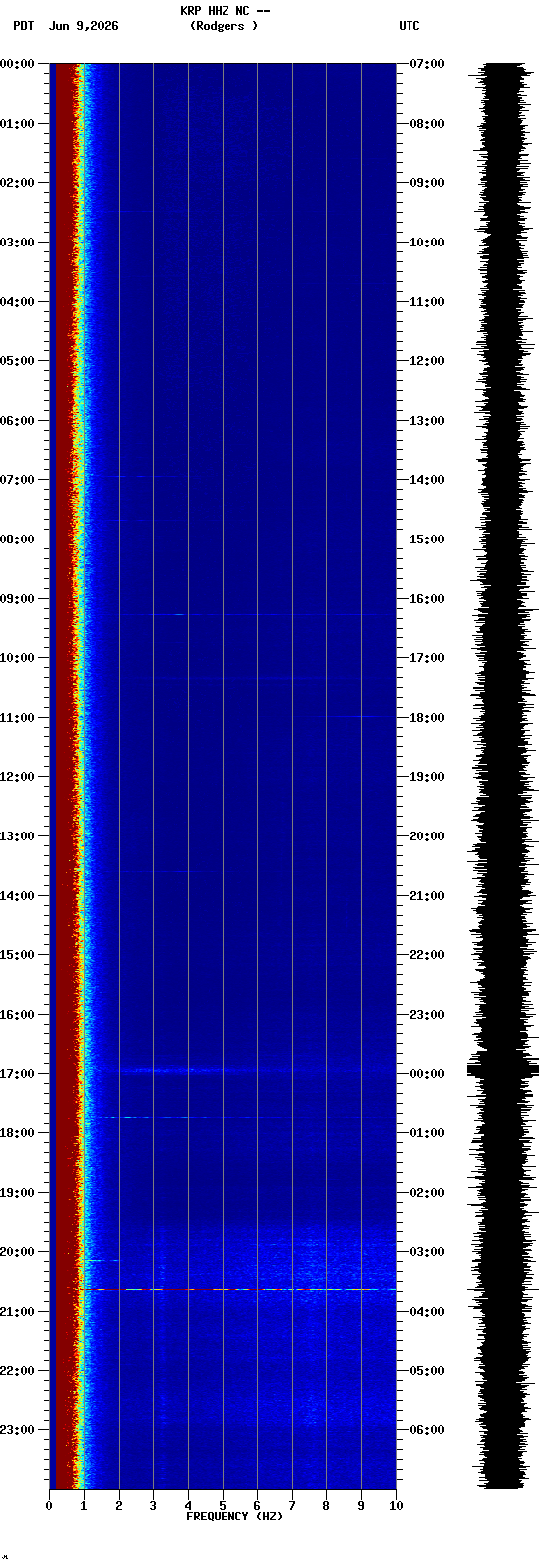Click the frequency axis tick label '5'
Viewport: 546px width, 1568px height.
(x=223, y=1506)
